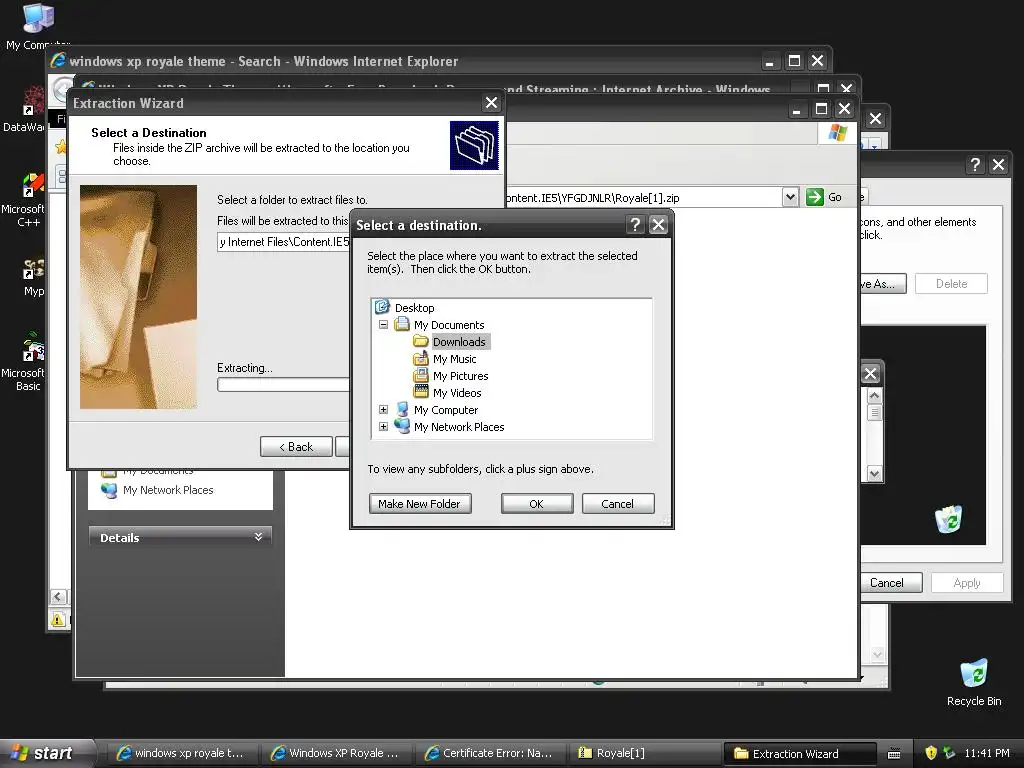This screenshot has width=1024, height=768.
Task: Open the address bar dropdown arrow
Action: click(x=790, y=197)
